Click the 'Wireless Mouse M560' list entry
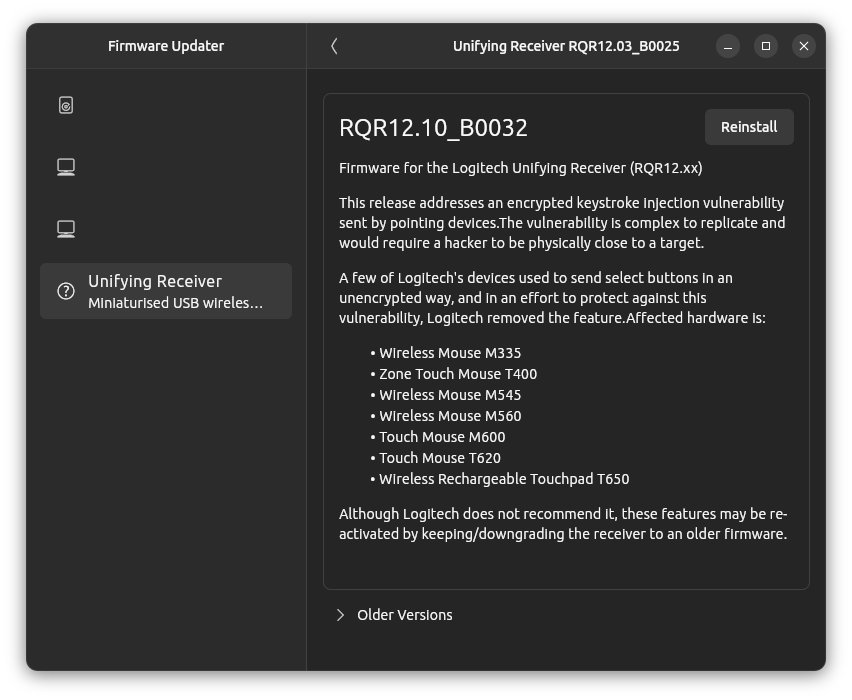 point(450,416)
